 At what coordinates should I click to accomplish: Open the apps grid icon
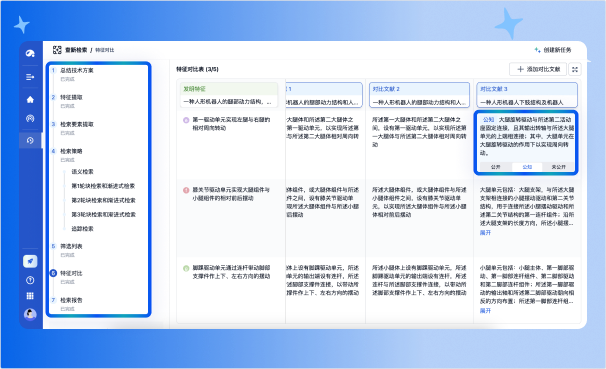(x=30, y=296)
